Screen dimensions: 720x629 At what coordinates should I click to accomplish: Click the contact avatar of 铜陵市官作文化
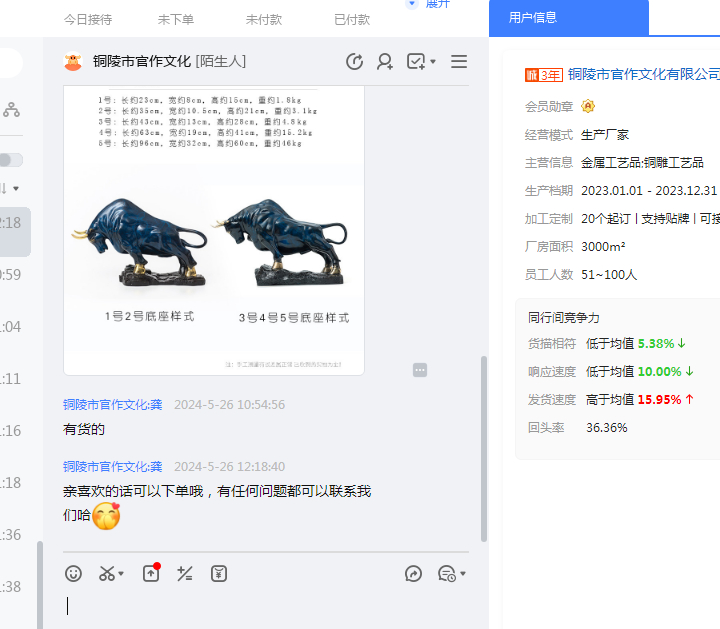pos(73,62)
